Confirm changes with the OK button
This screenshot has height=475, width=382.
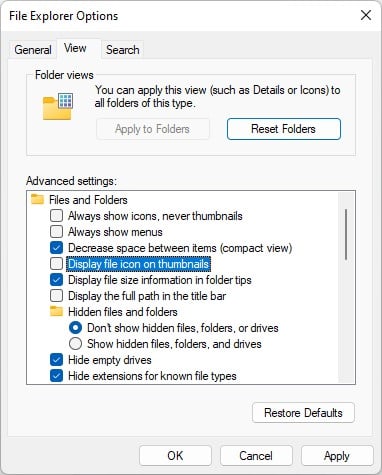tap(175, 455)
